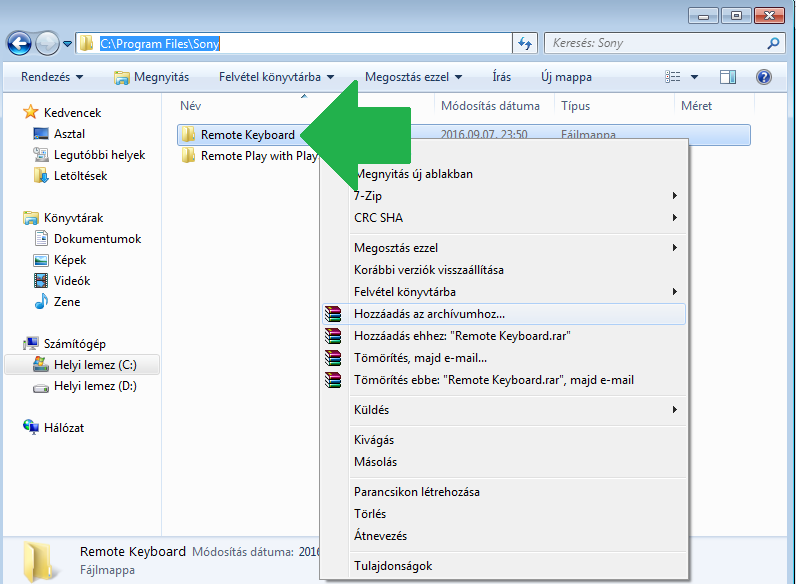
Task: Select Helyi lemez (C:) drive
Action: point(82,365)
